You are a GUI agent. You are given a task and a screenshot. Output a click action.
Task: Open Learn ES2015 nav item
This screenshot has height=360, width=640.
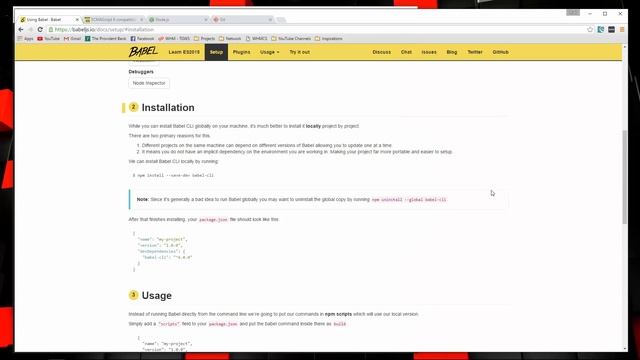pos(184,52)
